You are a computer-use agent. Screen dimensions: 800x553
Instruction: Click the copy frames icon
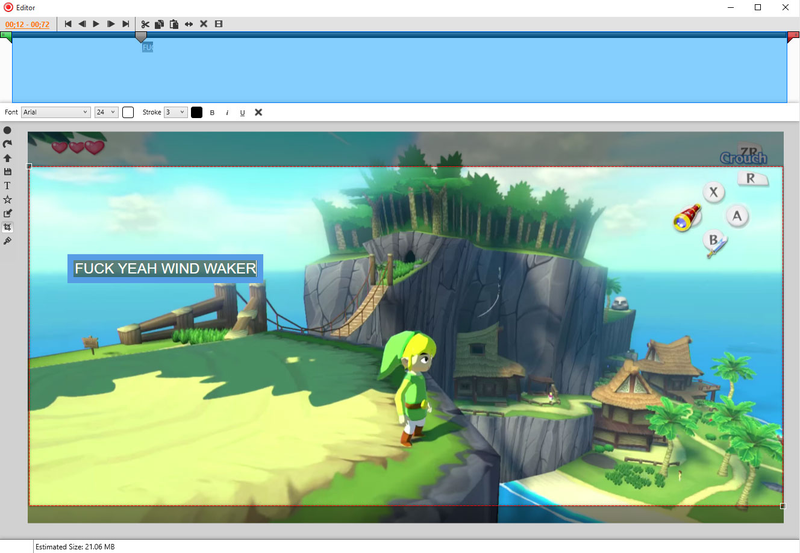tap(160, 24)
